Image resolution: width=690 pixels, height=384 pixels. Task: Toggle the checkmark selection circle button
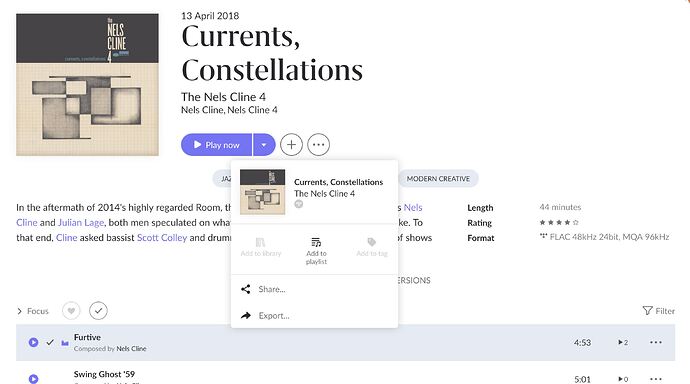pyautogui.click(x=99, y=311)
